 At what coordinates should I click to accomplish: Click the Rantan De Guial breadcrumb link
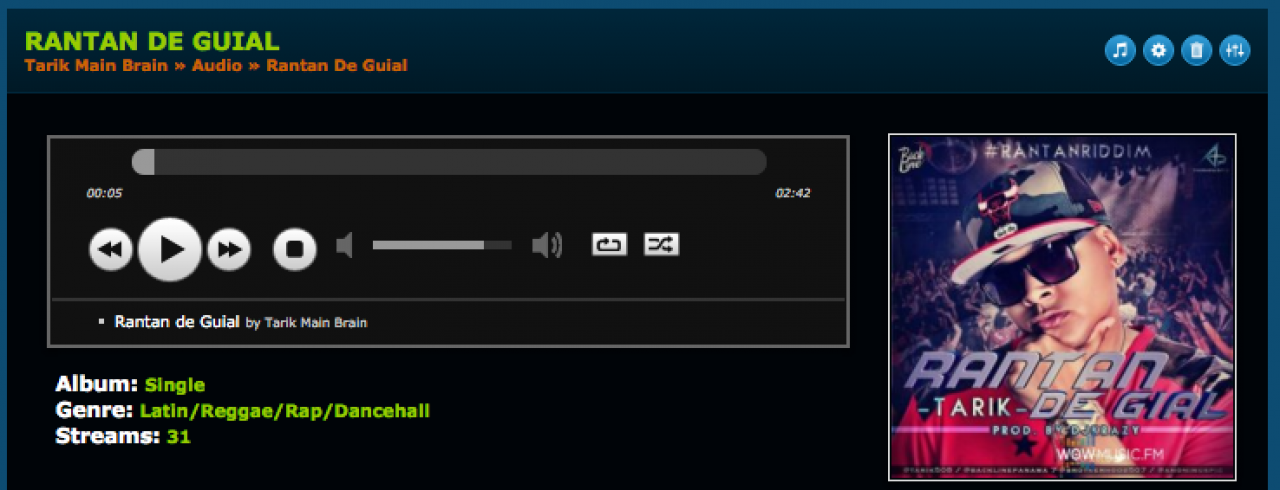[337, 66]
